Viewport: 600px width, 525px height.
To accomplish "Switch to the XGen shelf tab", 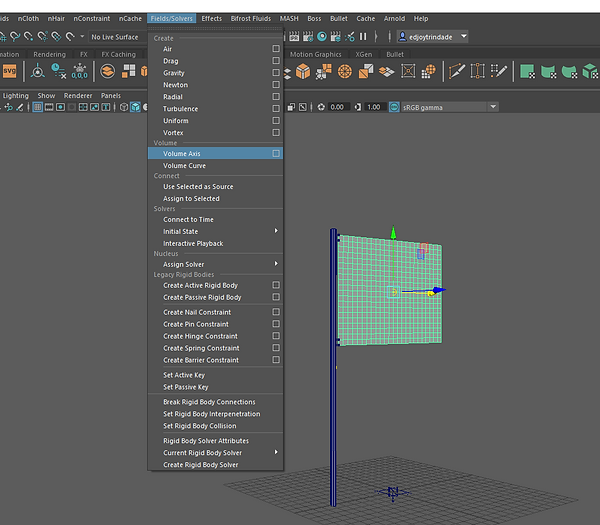I will 364,54.
